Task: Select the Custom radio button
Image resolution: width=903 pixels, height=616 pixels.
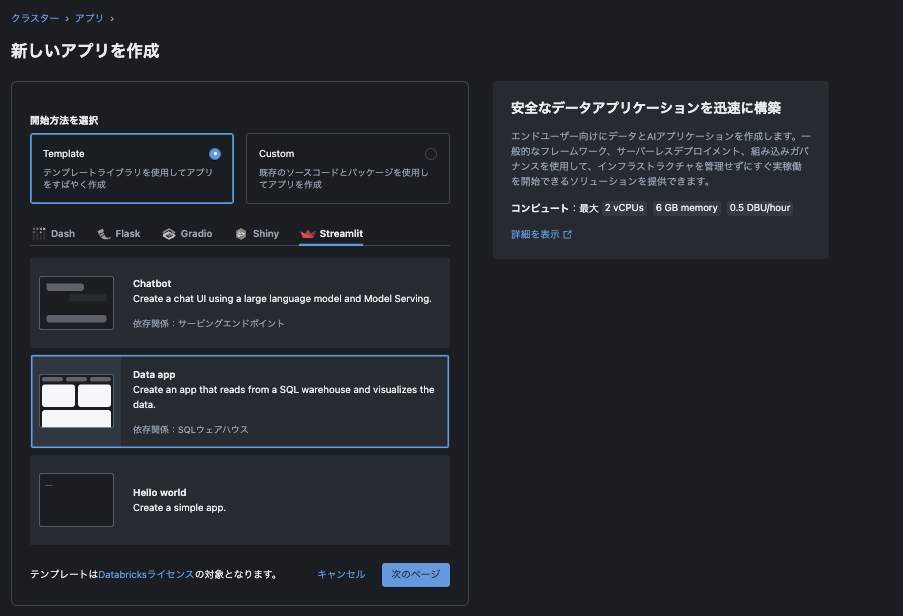Action: pyautogui.click(x=432, y=153)
